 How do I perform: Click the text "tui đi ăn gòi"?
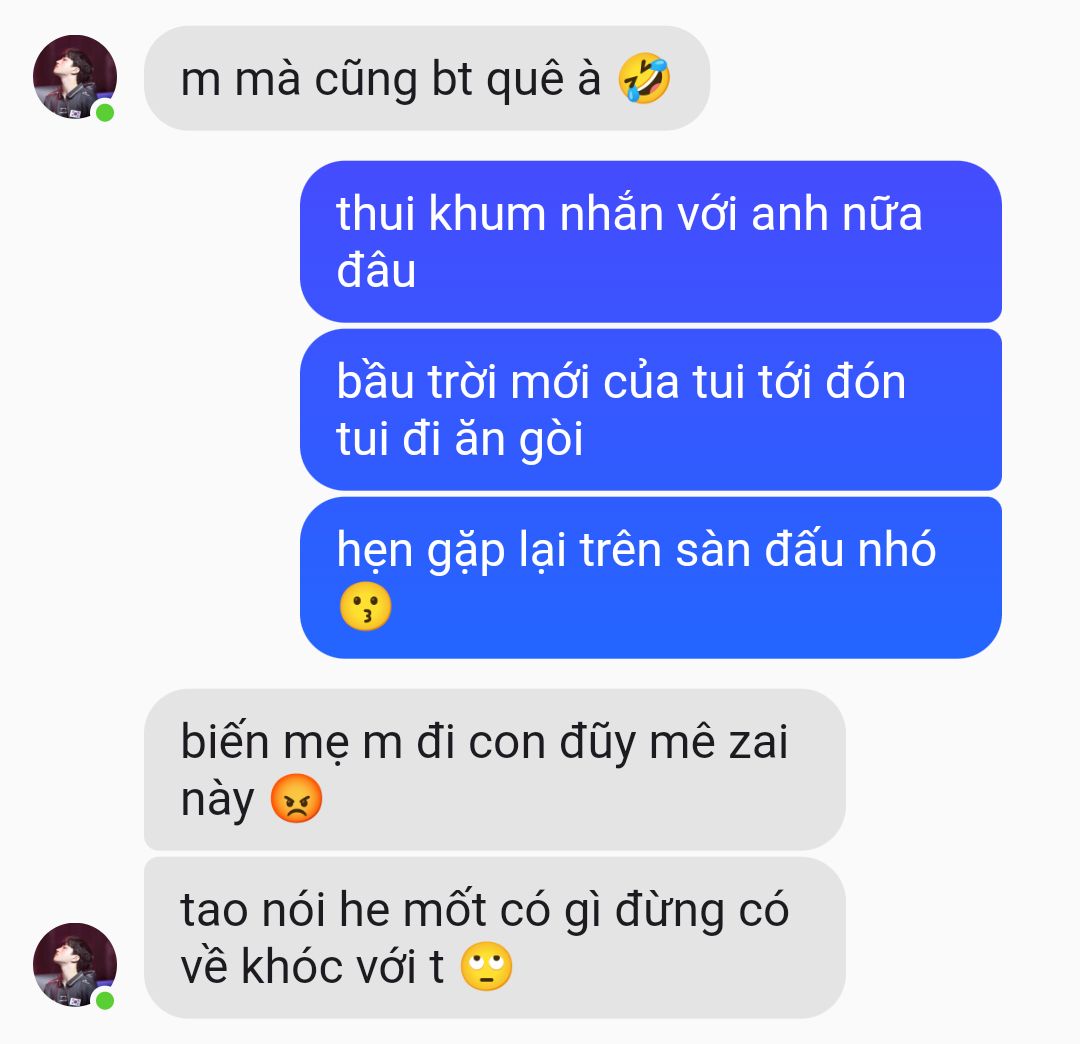[x=459, y=439]
